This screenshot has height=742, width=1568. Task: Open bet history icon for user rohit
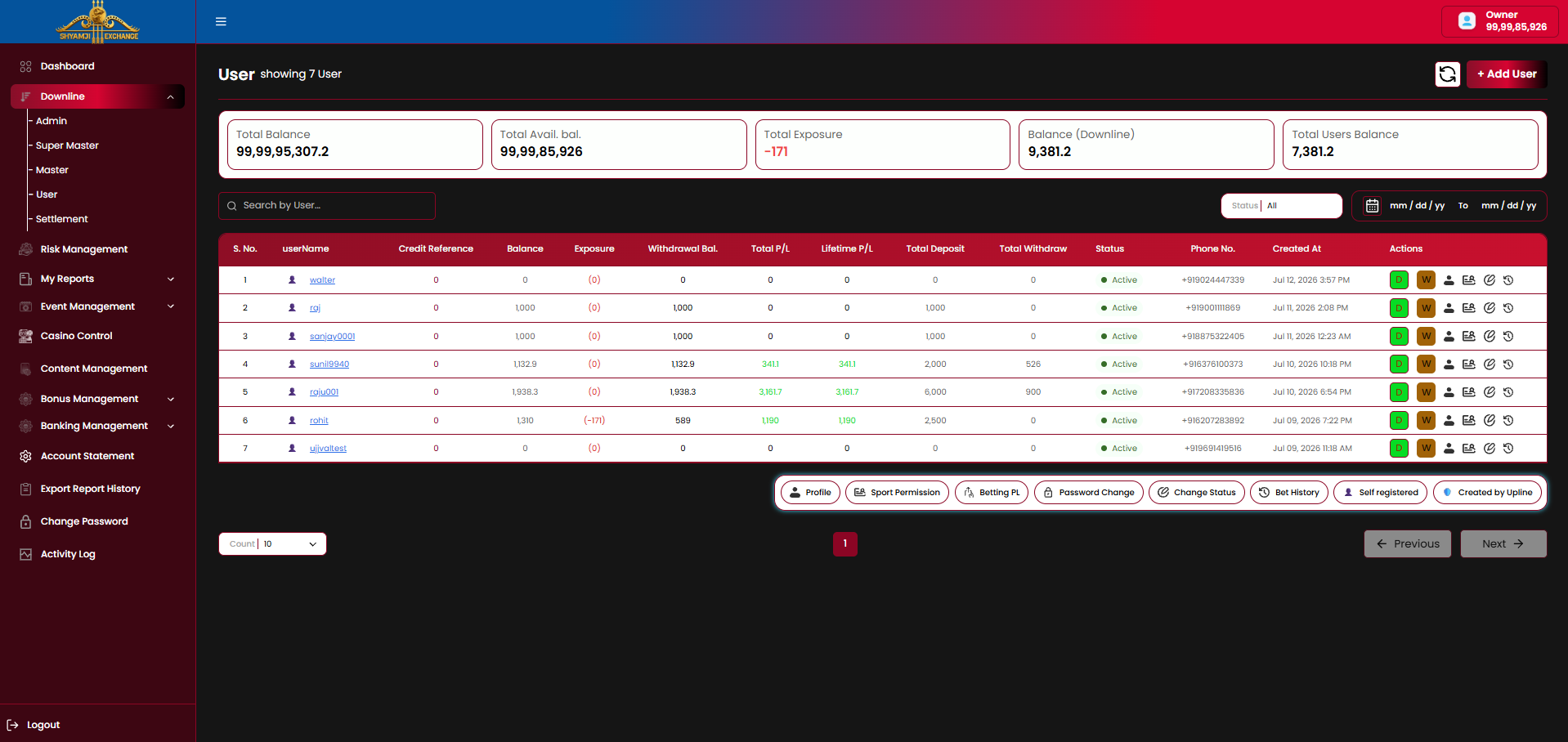coord(1508,420)
